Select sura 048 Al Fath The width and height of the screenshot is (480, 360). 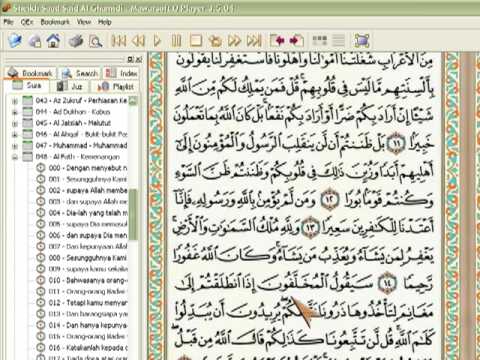coord(77,157)
